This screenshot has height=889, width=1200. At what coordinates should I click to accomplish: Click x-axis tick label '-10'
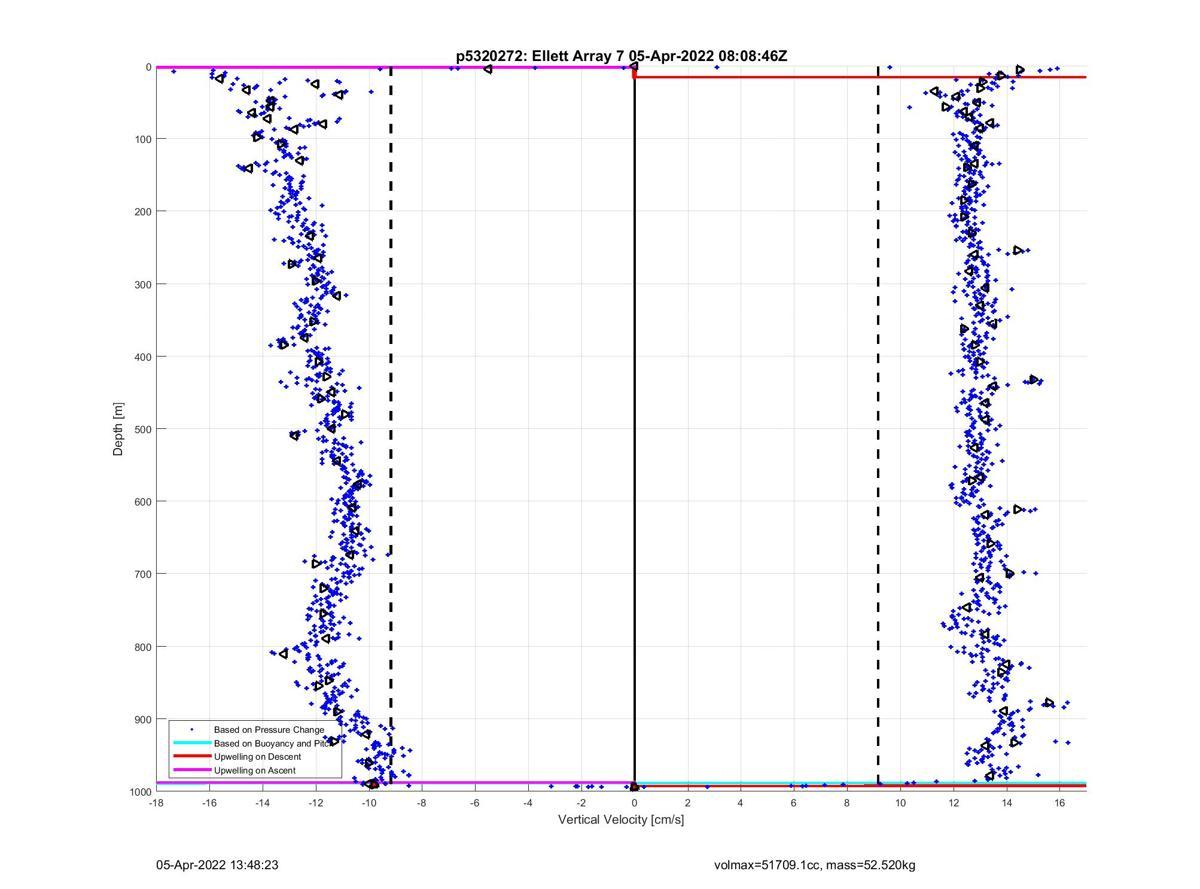[x=368, y=802]
